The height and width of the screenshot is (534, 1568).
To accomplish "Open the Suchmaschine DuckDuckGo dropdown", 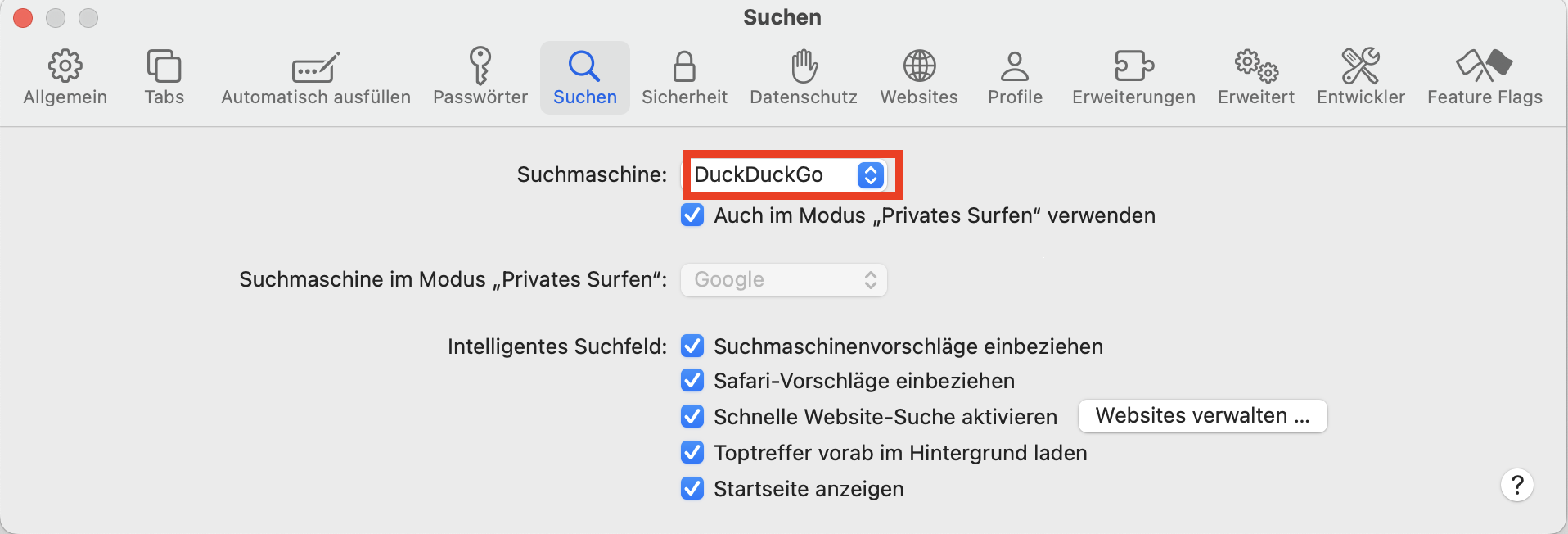I will click(789, 174).
